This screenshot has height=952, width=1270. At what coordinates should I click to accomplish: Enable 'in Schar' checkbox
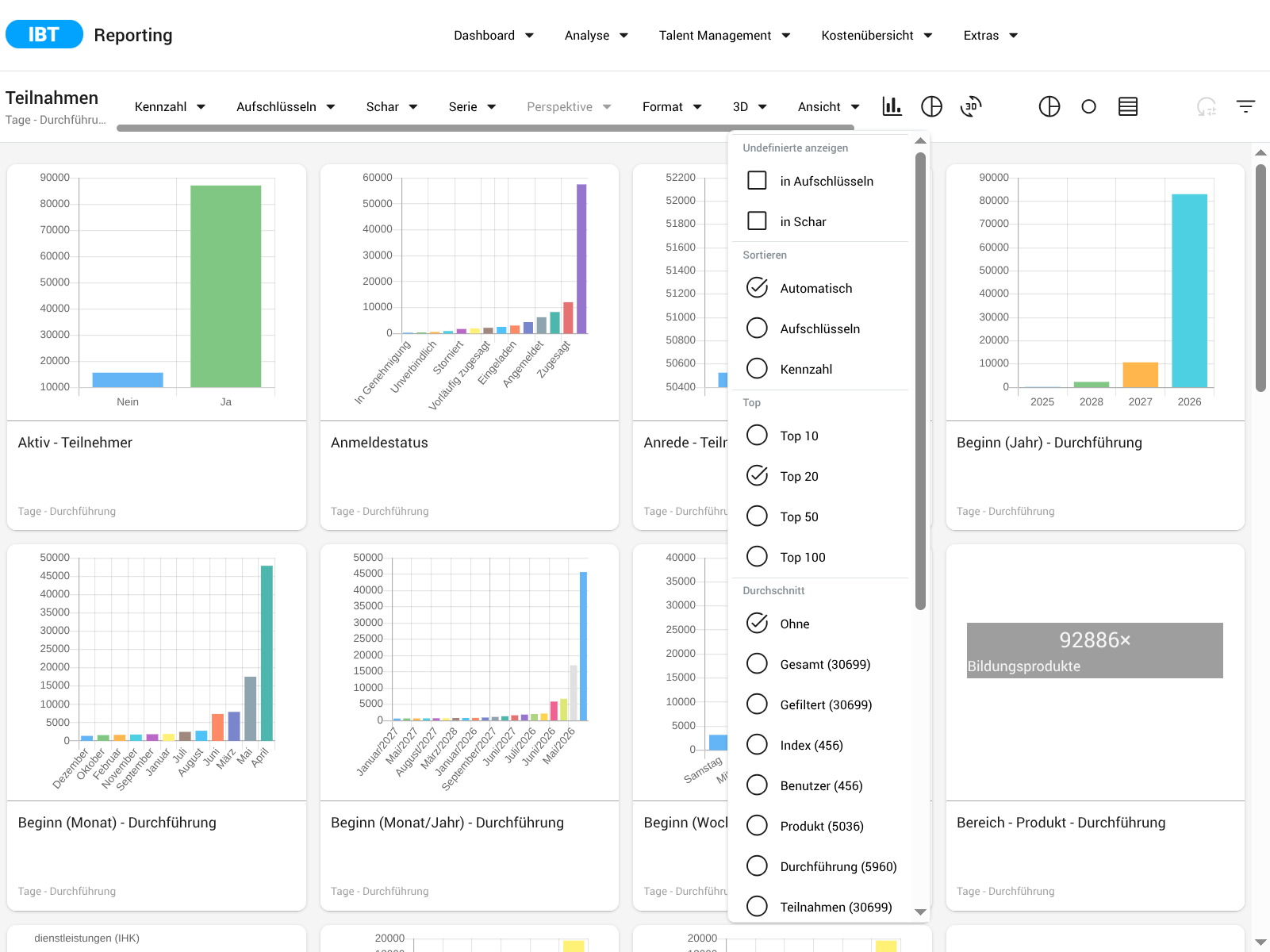[x=758, y=221]
